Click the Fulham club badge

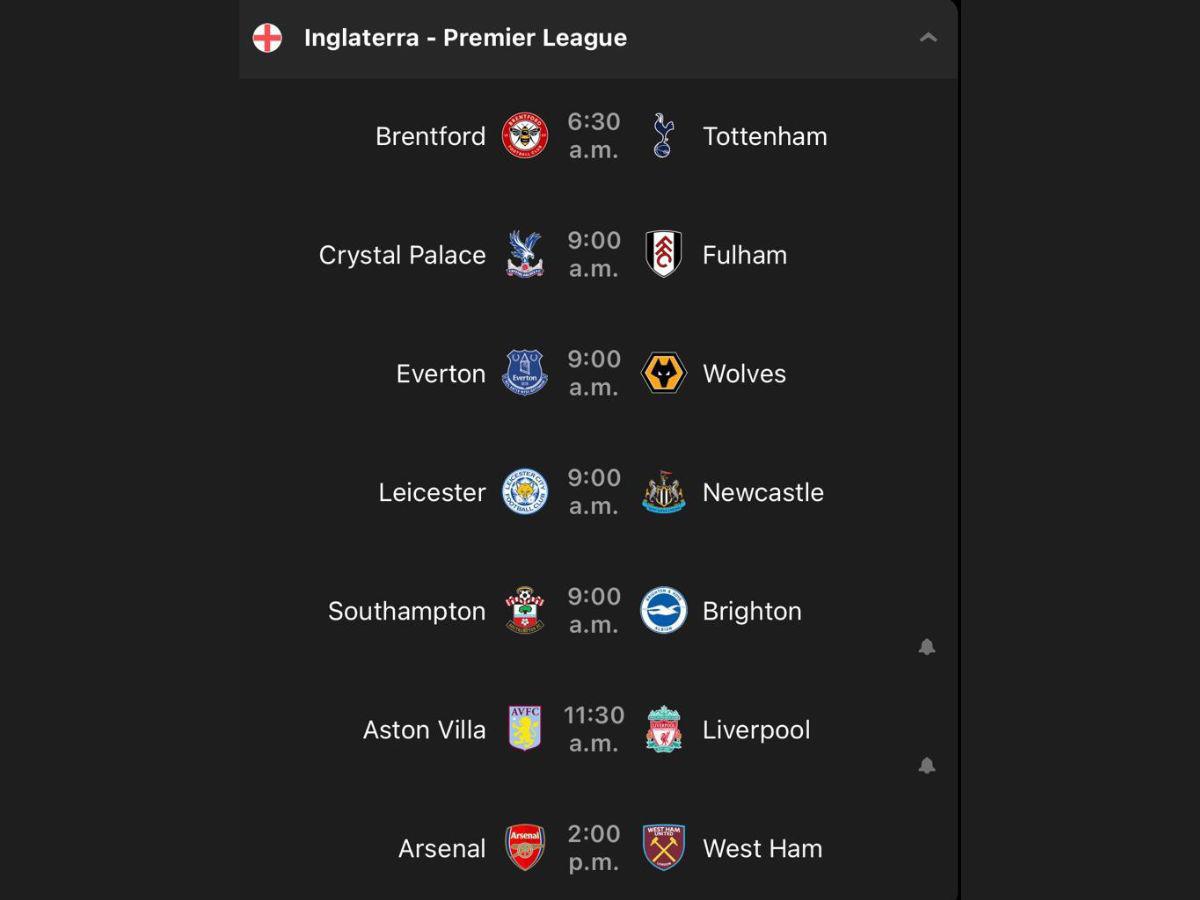[664, 255]
